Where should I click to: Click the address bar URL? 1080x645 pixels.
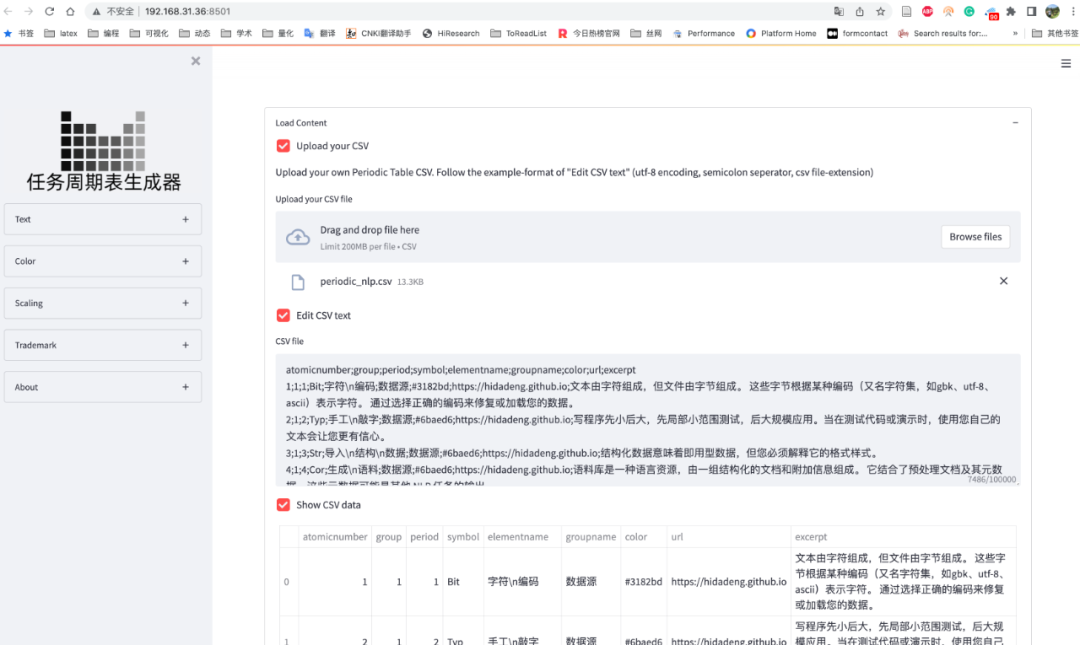(x=187, y=11)
